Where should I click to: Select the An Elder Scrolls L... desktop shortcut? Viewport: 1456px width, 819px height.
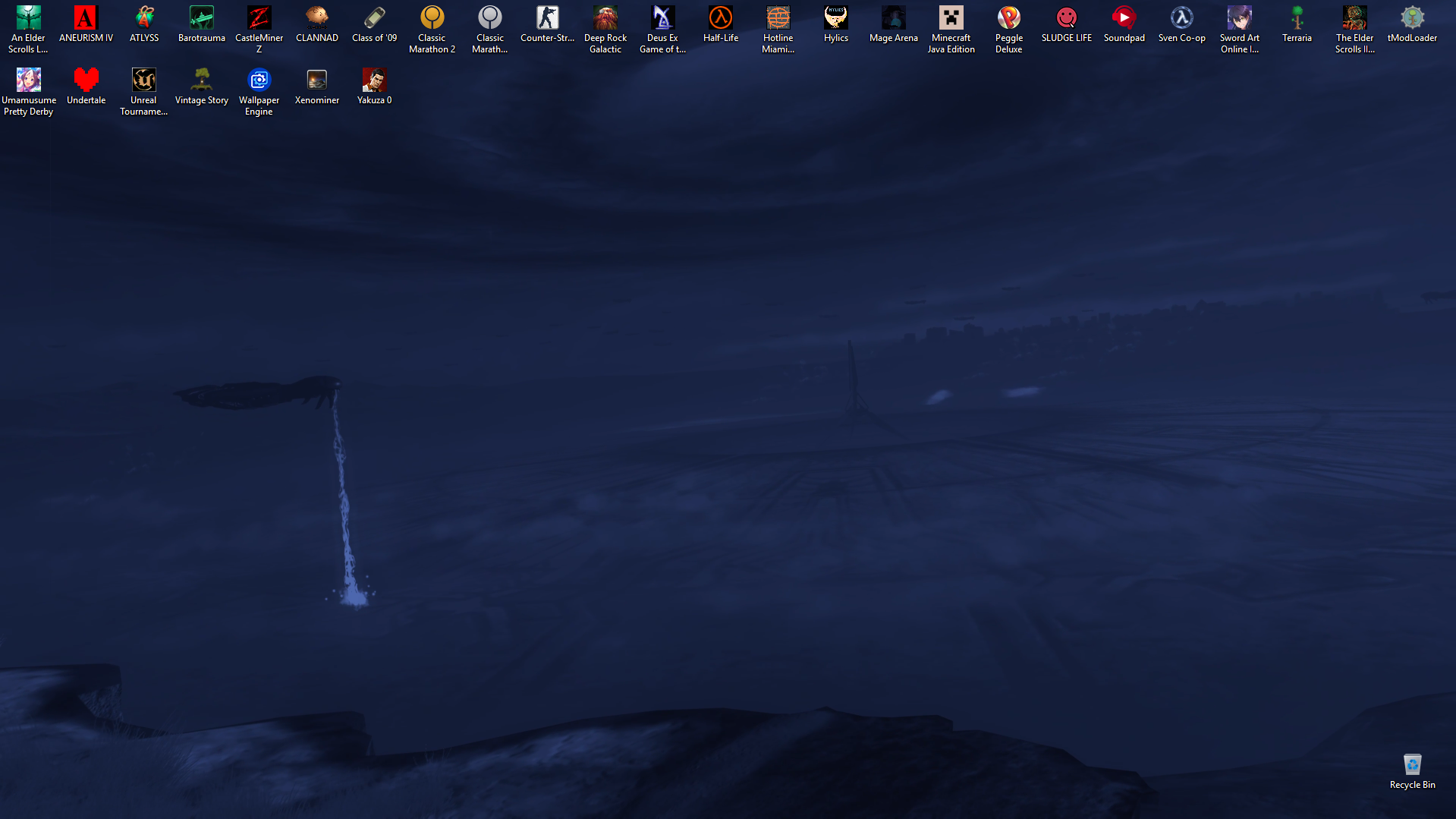click(x=29, y=30)
